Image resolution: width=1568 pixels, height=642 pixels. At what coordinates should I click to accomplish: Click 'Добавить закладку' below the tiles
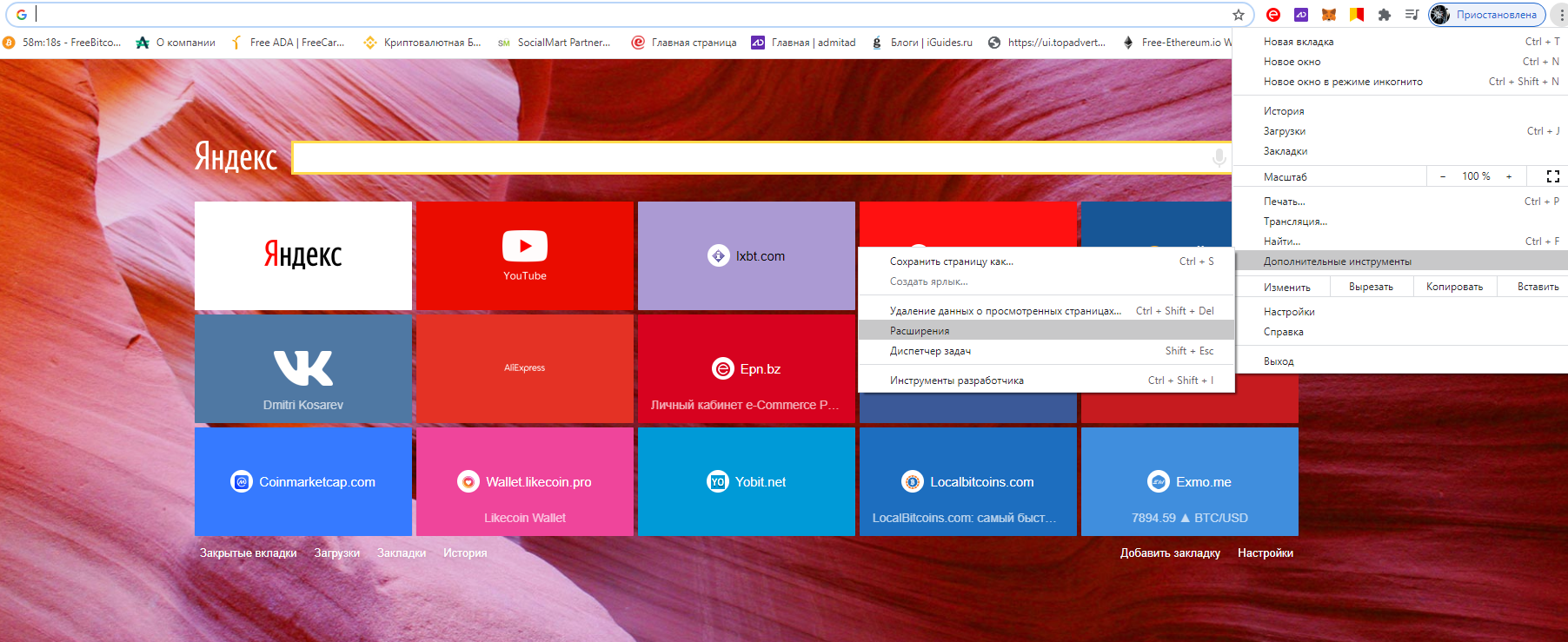coord(1170,553)
